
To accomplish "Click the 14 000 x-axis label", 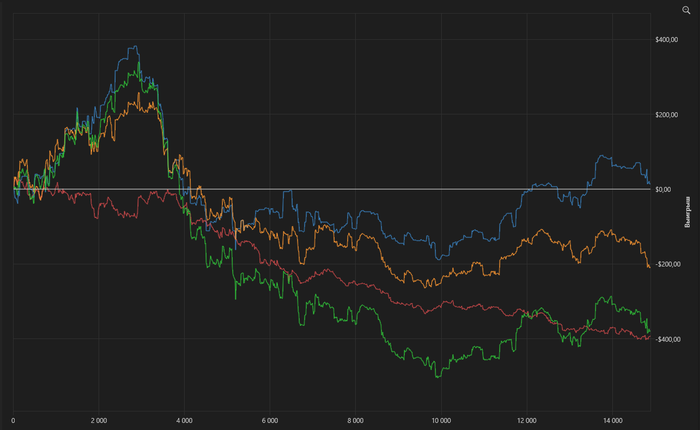I will (x=613, y=420).
